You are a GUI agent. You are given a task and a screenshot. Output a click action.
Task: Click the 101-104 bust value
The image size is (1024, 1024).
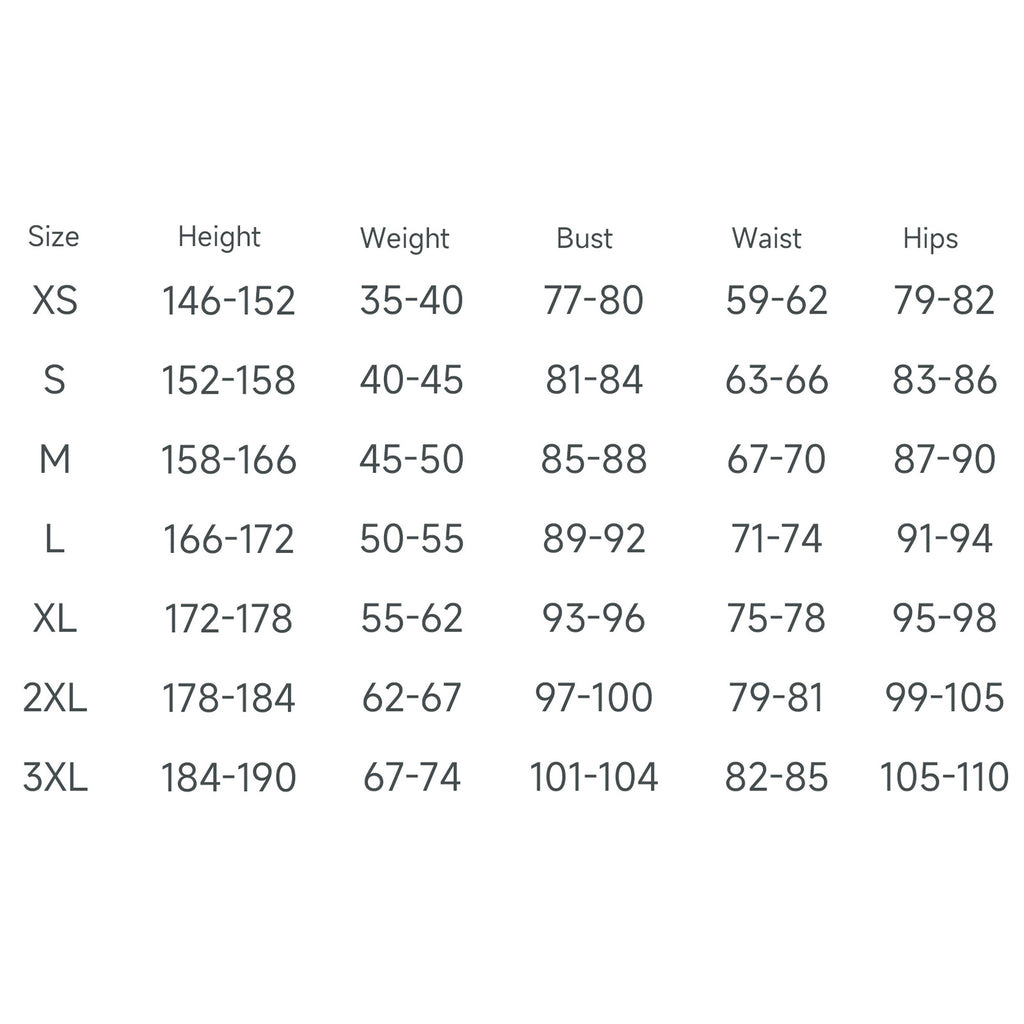click(594, 777)
